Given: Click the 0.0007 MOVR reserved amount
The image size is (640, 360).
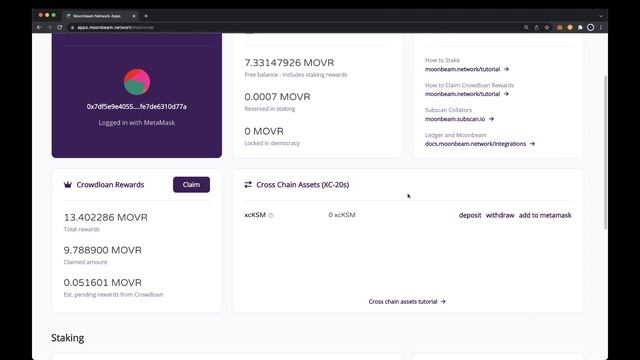Looking at the screenshot, I should click(278, 97).
